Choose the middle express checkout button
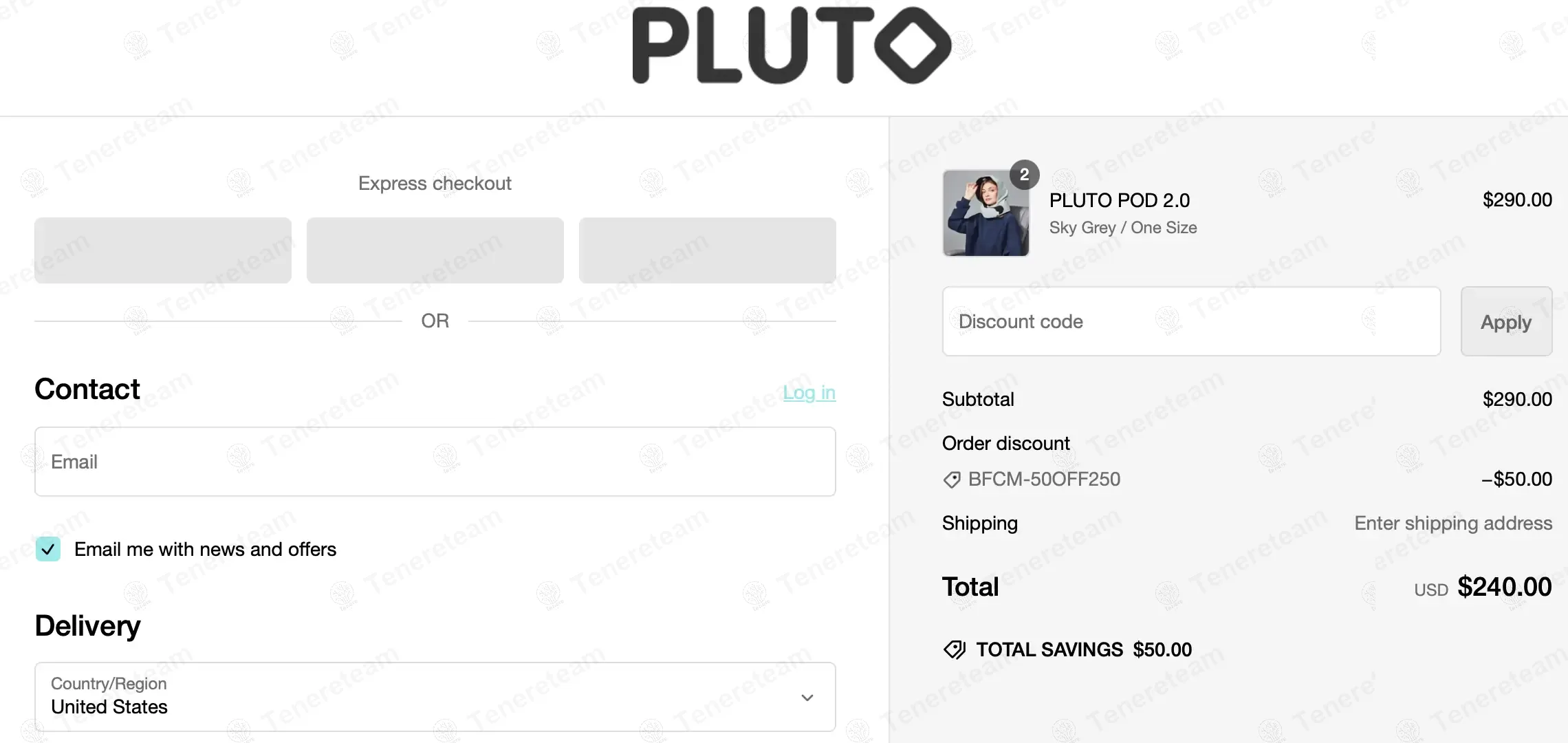 pos(435,250)
